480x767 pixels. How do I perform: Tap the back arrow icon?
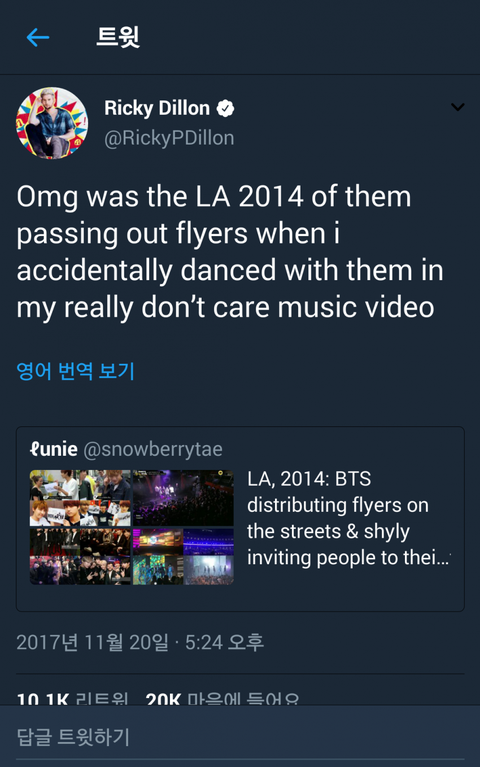[38, 37]
